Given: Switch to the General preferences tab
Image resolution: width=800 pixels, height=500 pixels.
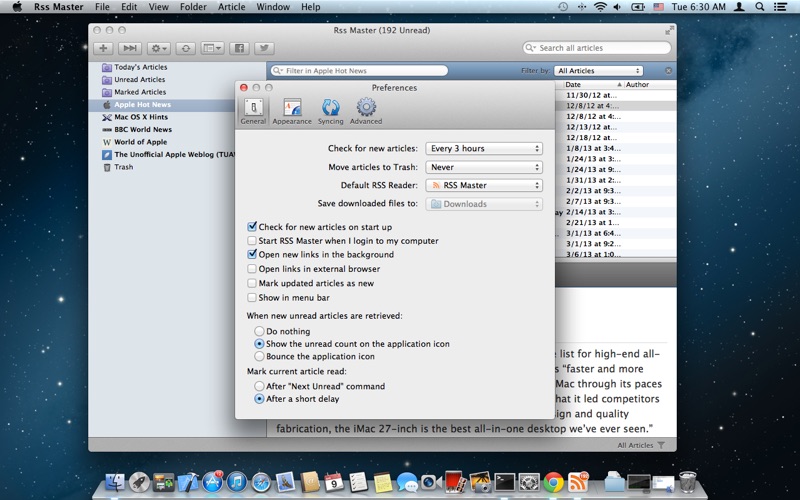Looking at the screenshot, I should pyautogui.click(x=254, y=111).
